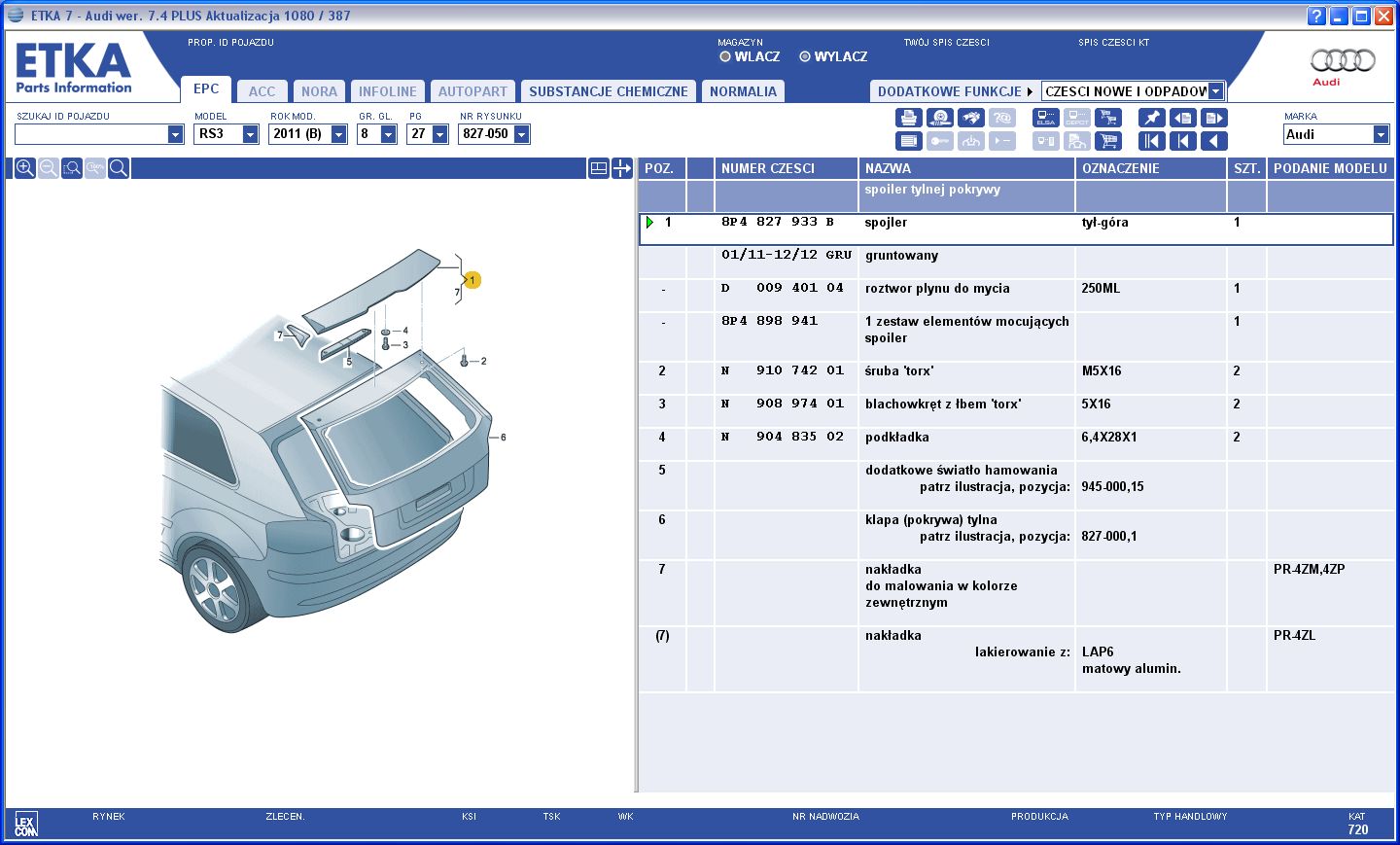
Task: Click the PODANIE MODELU column header
Action: pos(1330,168)
